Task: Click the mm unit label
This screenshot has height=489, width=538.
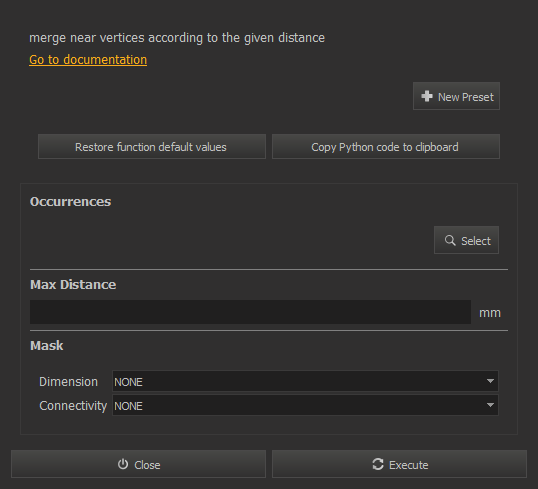Action: pos(490,313)
